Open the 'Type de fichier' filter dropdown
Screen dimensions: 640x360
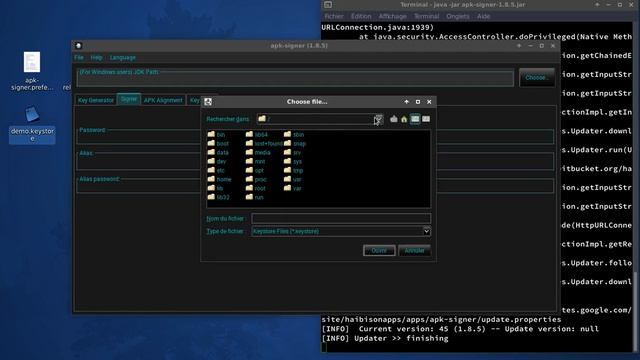[x=426, y=231]
